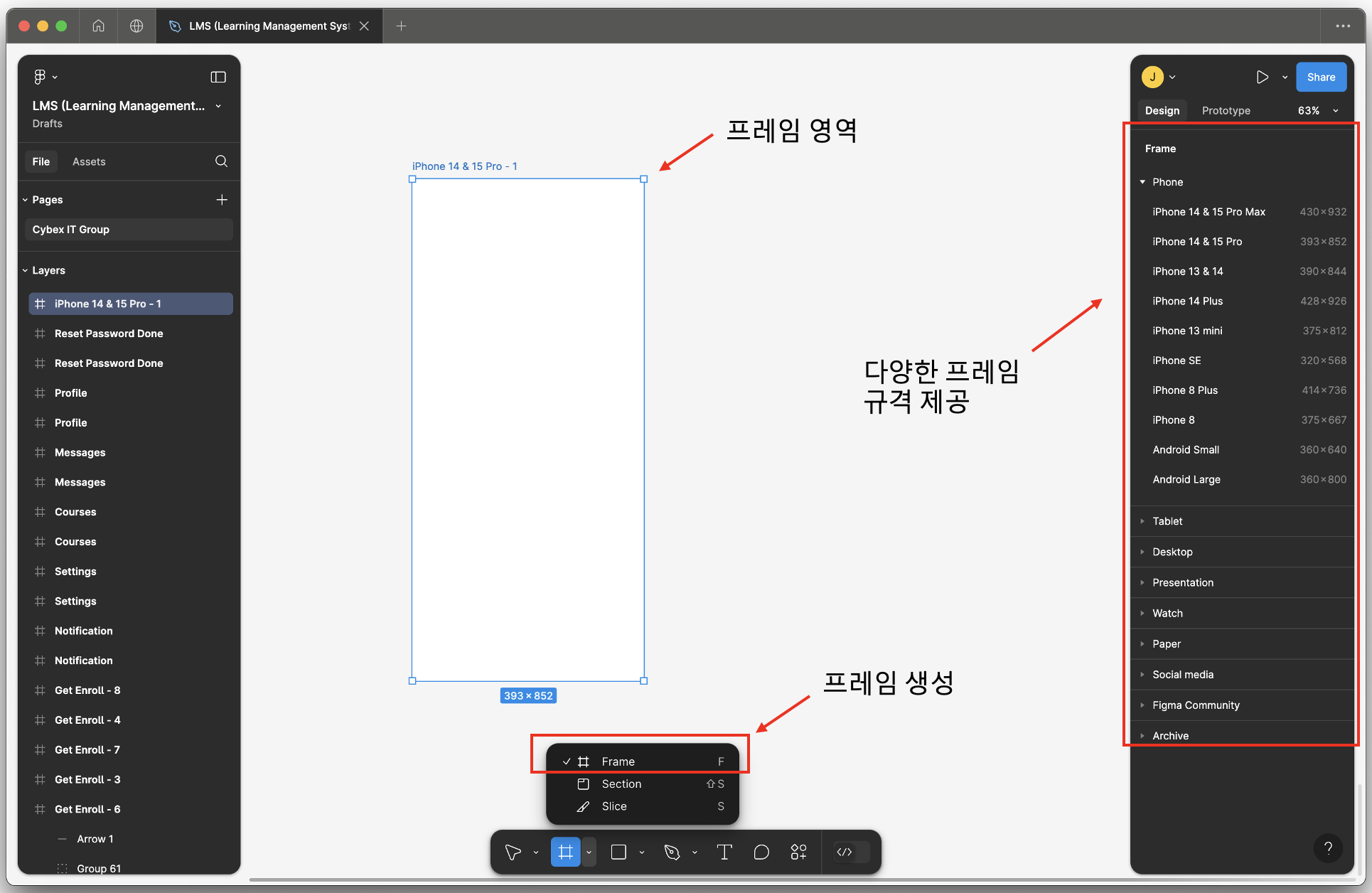The image size is (1372, 893).
Task: Select Section from the context menu
Action: [x=622, y=784]
